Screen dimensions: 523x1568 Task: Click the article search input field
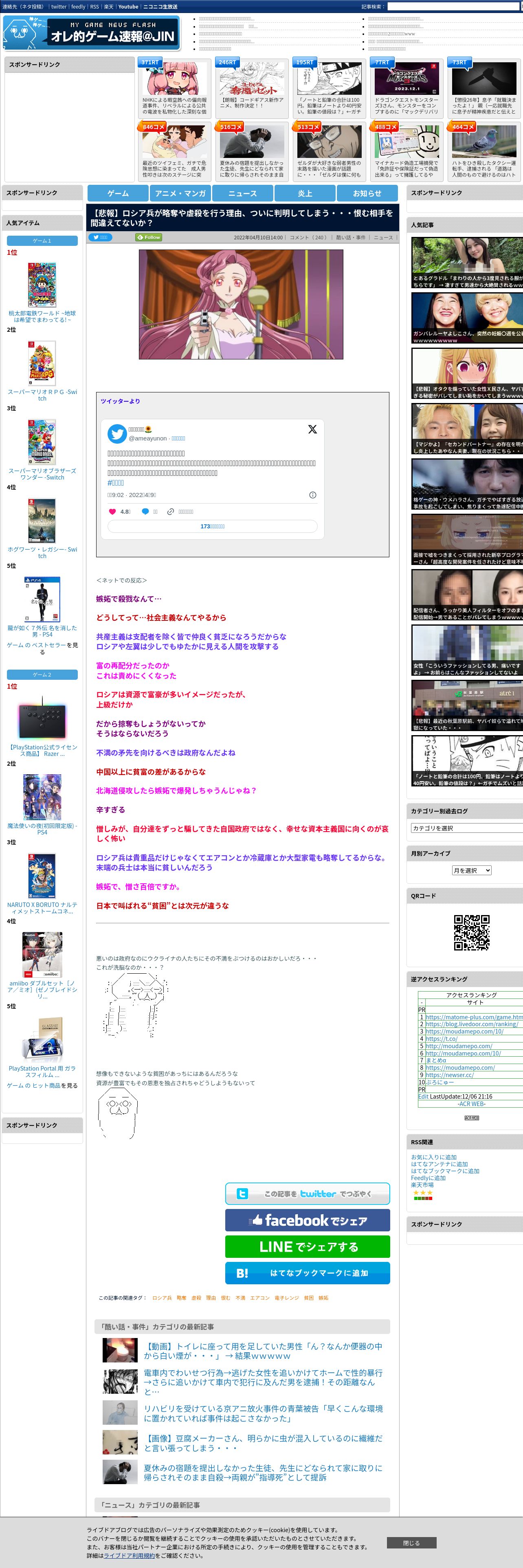[x=454, y=7]
